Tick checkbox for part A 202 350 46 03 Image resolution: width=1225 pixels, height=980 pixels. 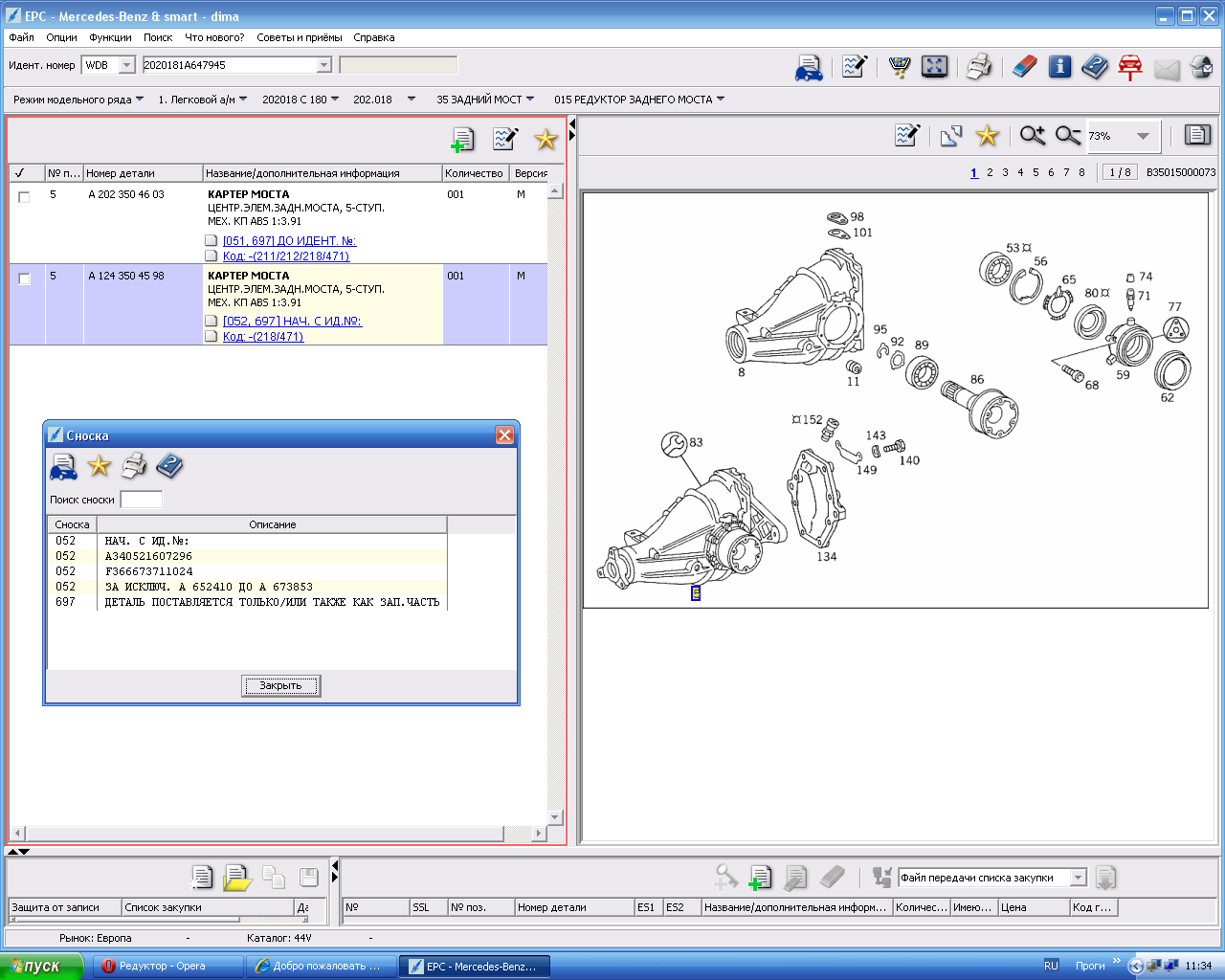[x=25, y=197]
